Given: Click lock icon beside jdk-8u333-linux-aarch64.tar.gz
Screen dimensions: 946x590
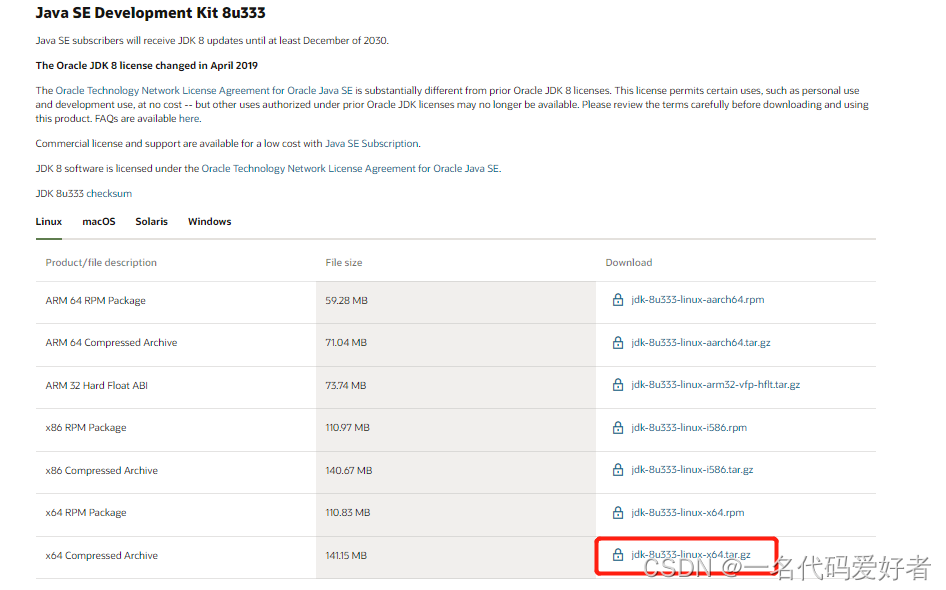Looking at the screenshot, I should point(618,343).
